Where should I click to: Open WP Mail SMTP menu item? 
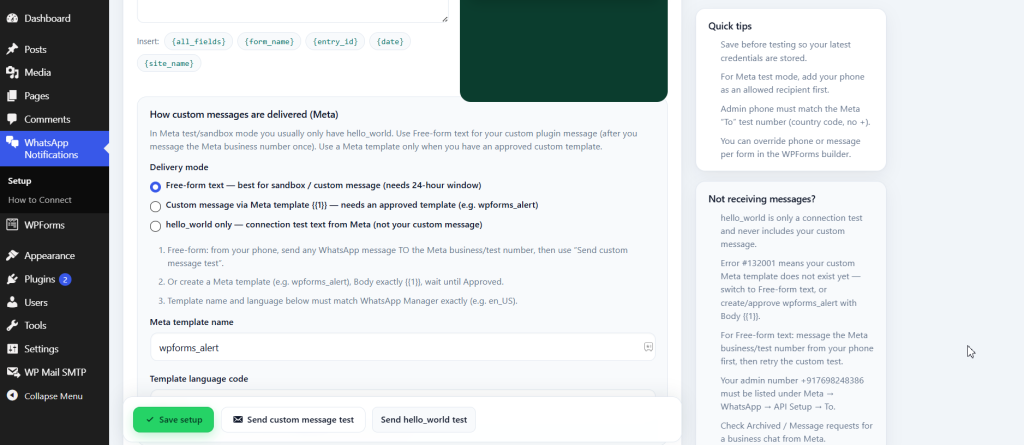(x=54, y=372)
